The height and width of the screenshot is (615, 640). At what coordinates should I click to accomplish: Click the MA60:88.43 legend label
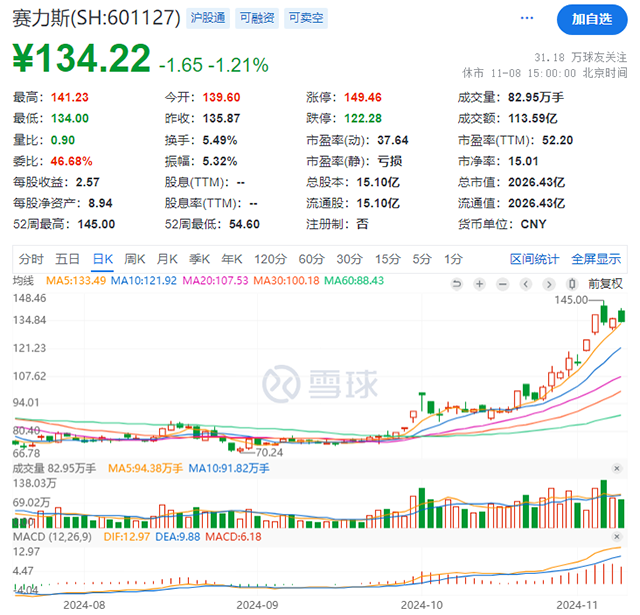354,281
